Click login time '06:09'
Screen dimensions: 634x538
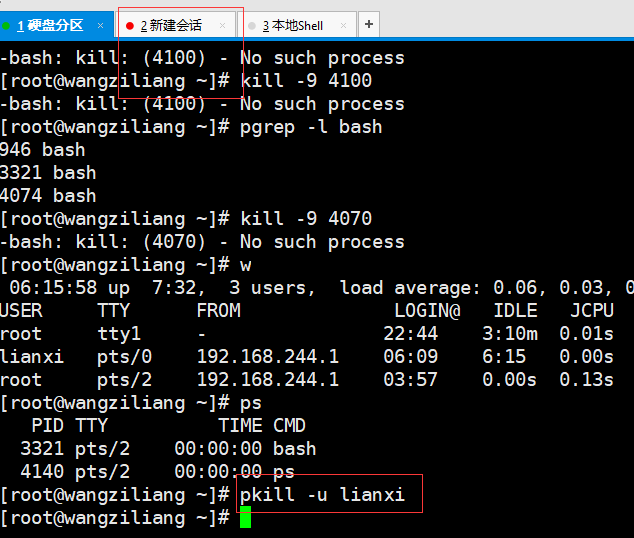(410, 357)
